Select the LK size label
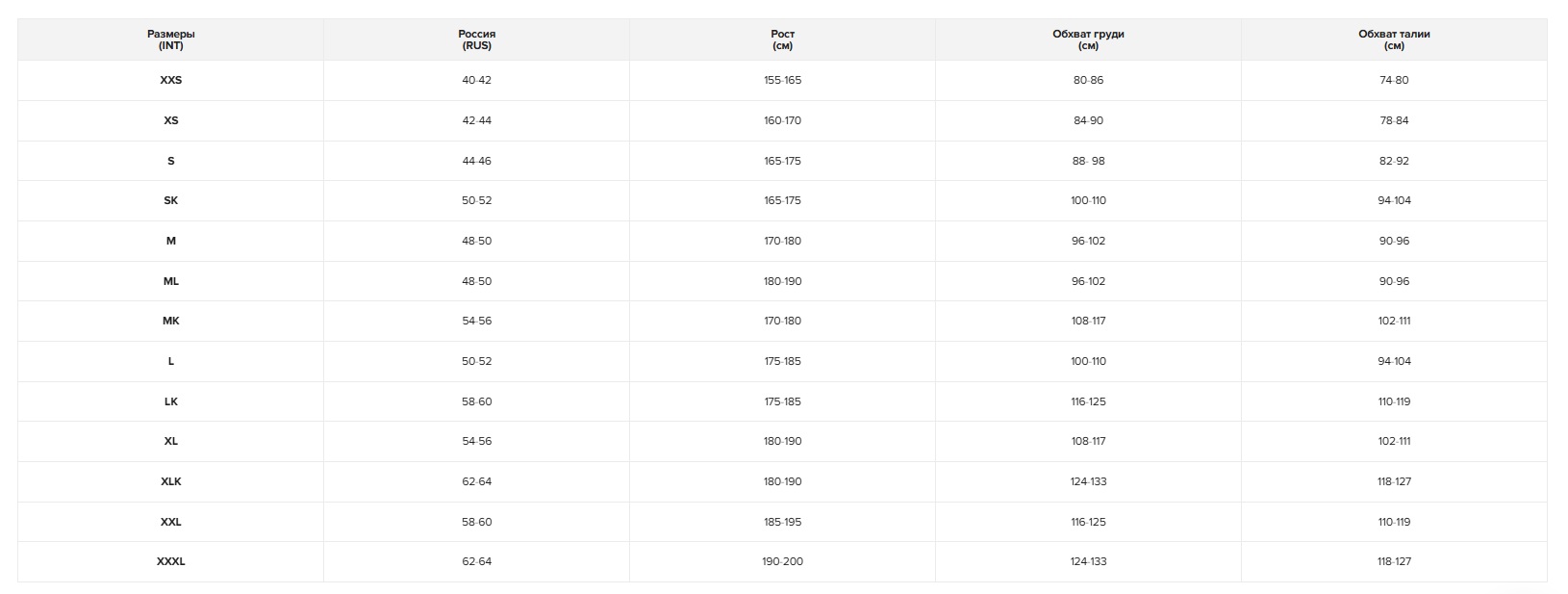The image size is (1568, 594). (x=171, y=401)
